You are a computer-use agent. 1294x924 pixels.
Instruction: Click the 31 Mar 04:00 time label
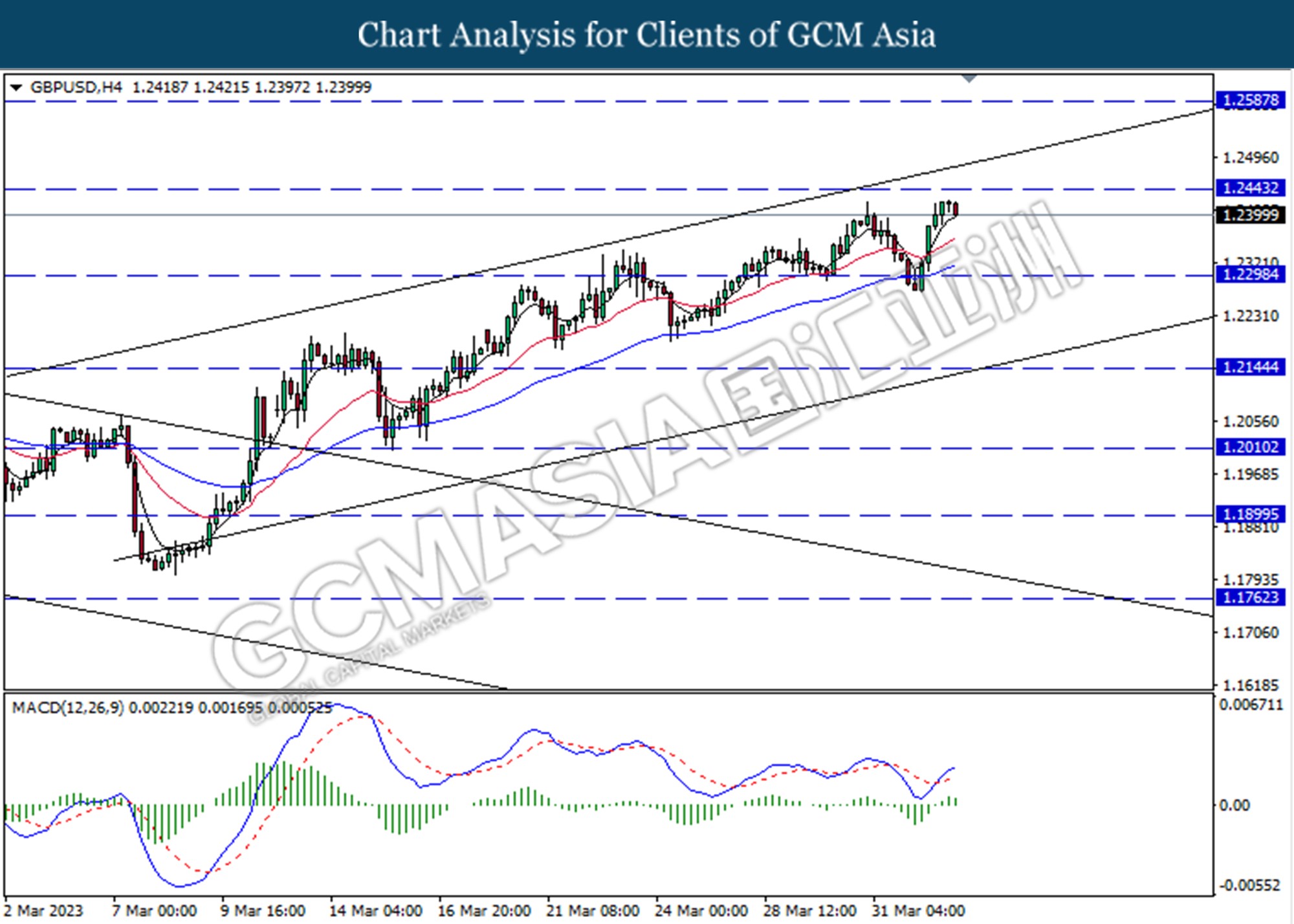[919, 911]
